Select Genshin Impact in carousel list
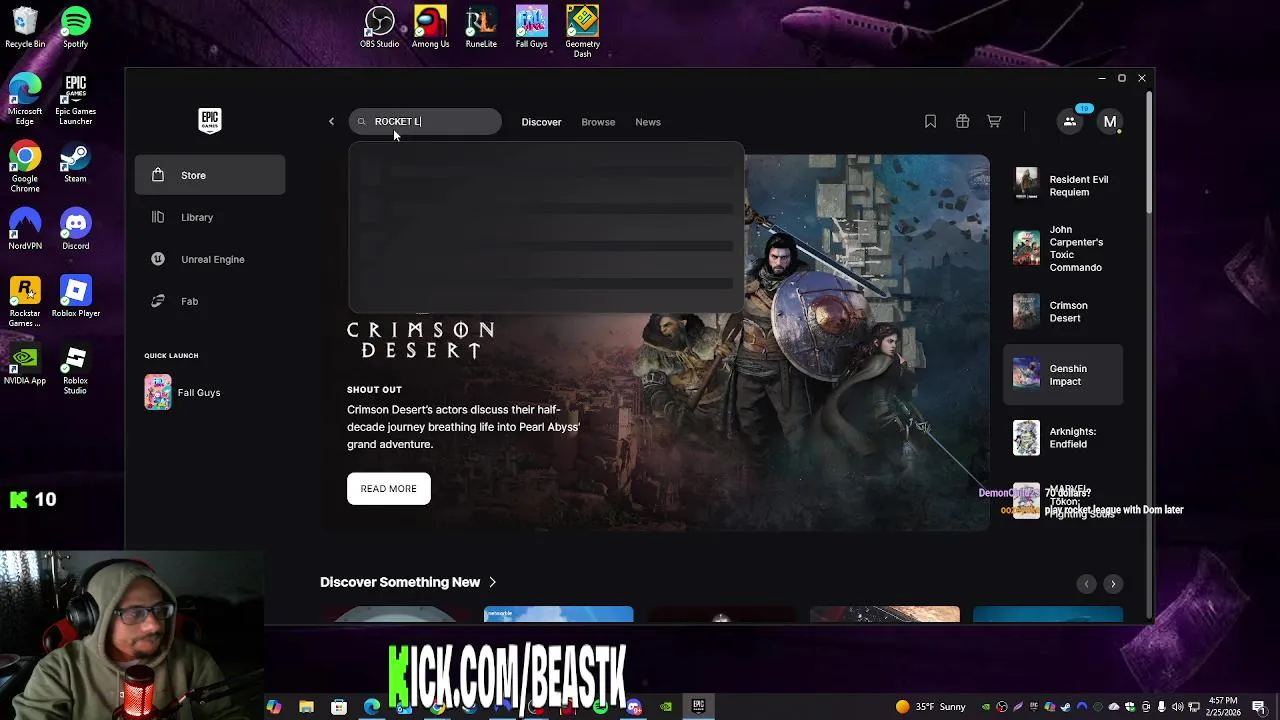1280x720 pixels. coord(1063,375)
